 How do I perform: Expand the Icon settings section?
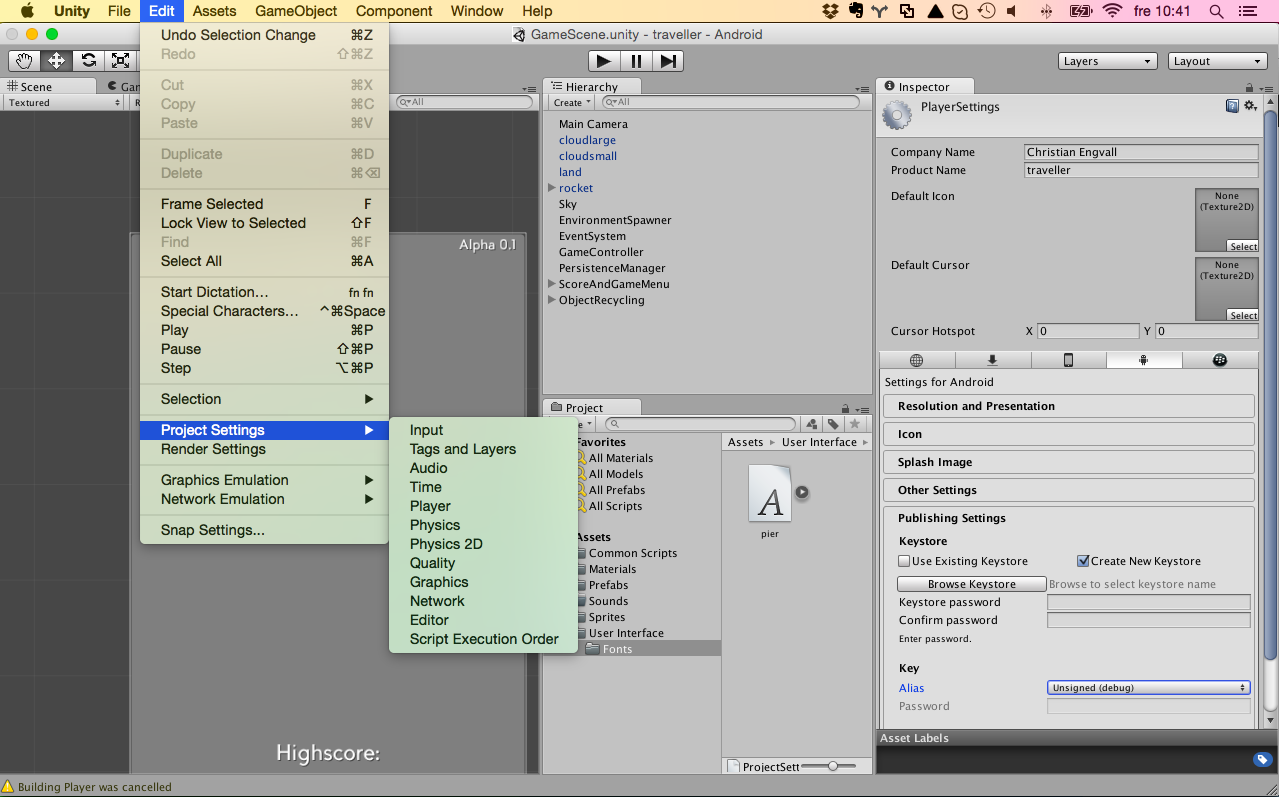coord(1069,434)
